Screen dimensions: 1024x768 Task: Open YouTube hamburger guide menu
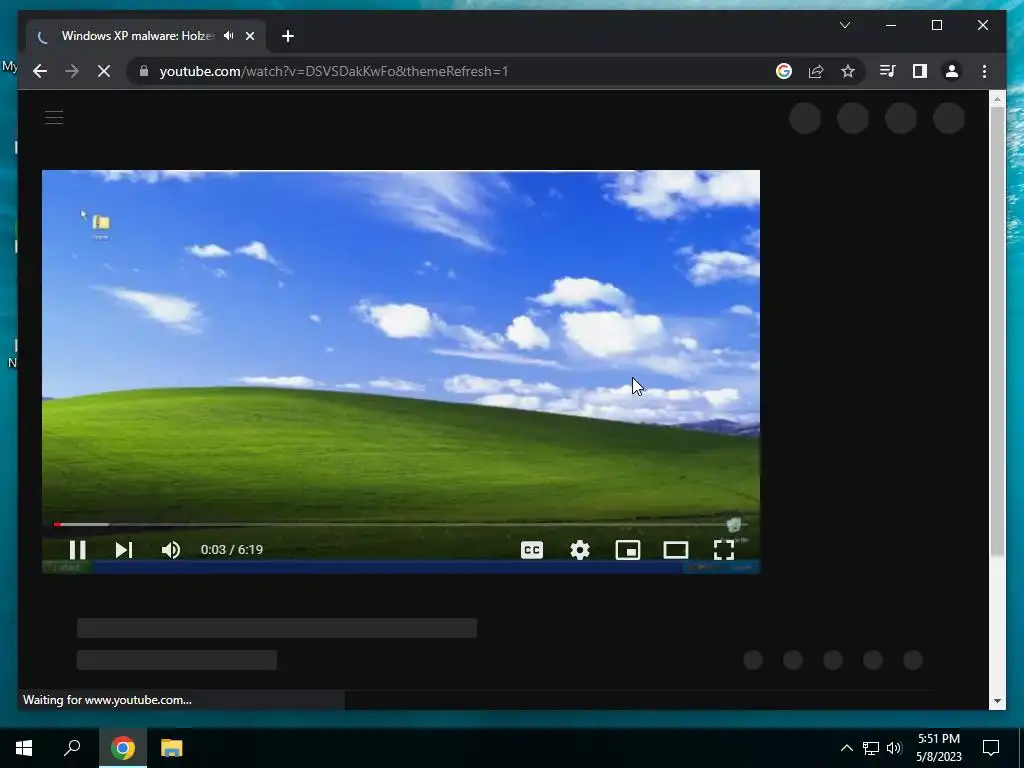pos(54,118)
